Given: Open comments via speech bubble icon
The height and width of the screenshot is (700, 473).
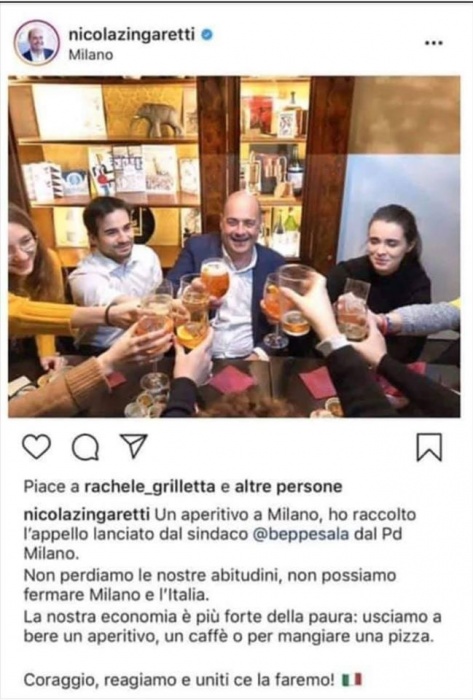Looking at the screenshot, I should point(85,447).
